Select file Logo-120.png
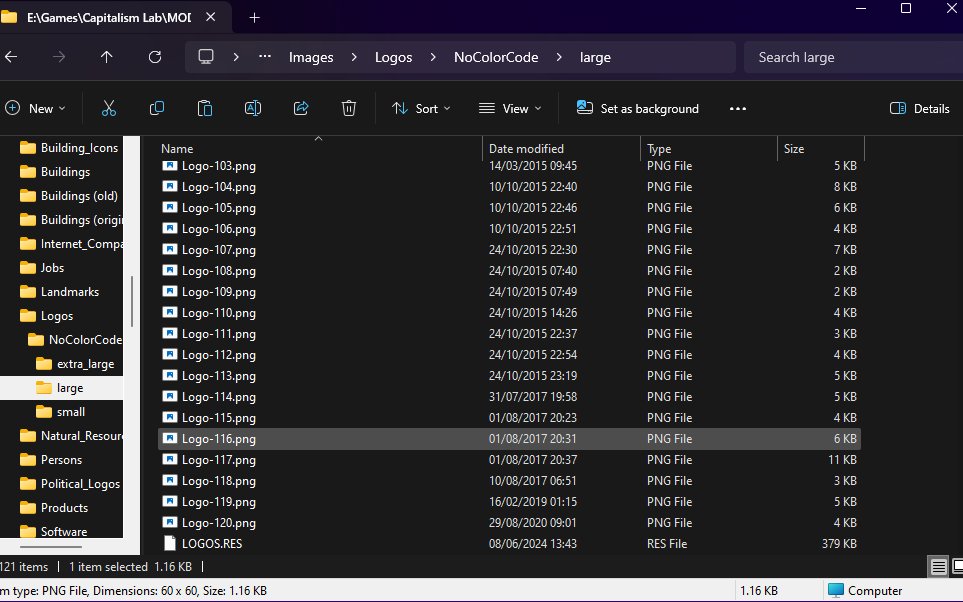Viewport: 963px width, 602px height. pos(509,523)
